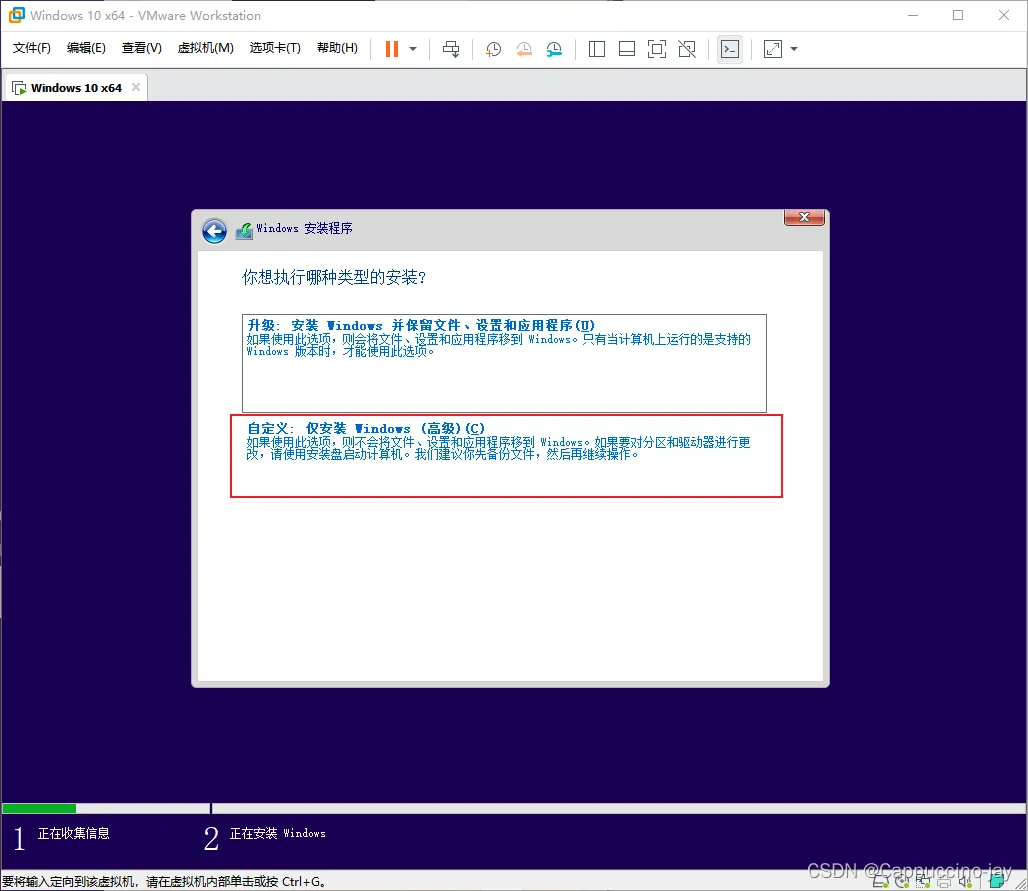
Task: Click the message log status icon
Action: pyautogui.click(x=997, y=881)
